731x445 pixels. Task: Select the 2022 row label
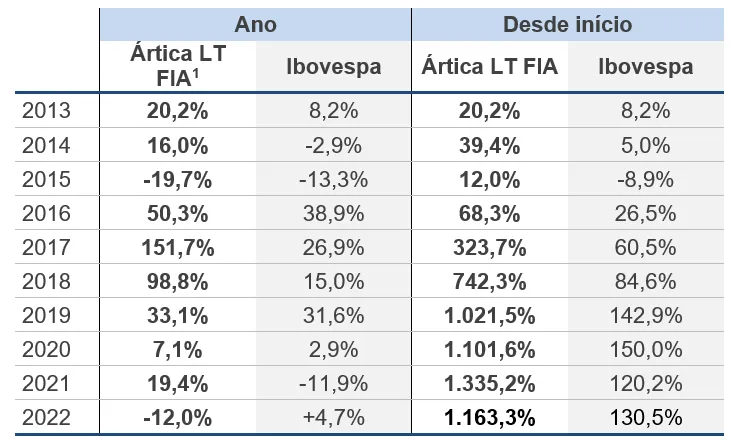point(47,419)
